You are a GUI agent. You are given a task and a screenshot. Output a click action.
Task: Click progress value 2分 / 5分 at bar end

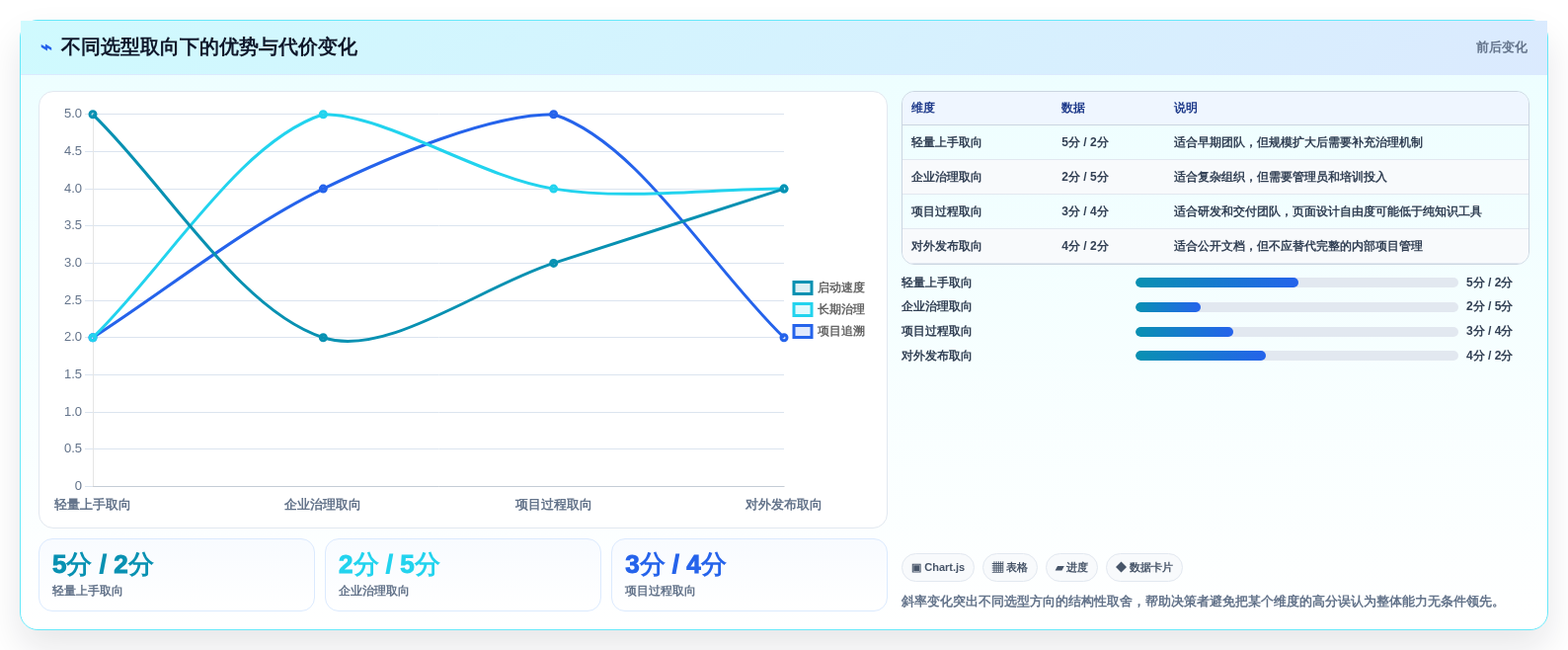(1489, 307)
